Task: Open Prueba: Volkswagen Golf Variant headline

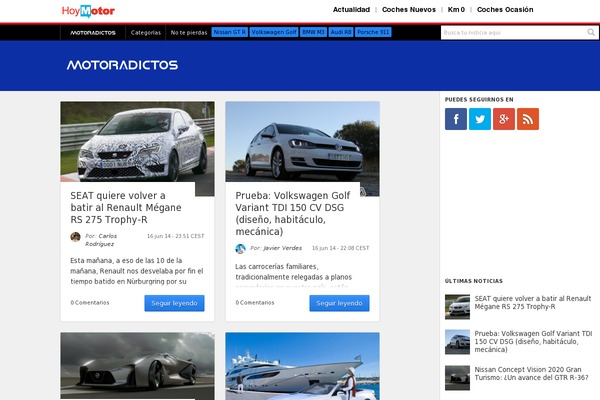Action: tap(293, 214)
